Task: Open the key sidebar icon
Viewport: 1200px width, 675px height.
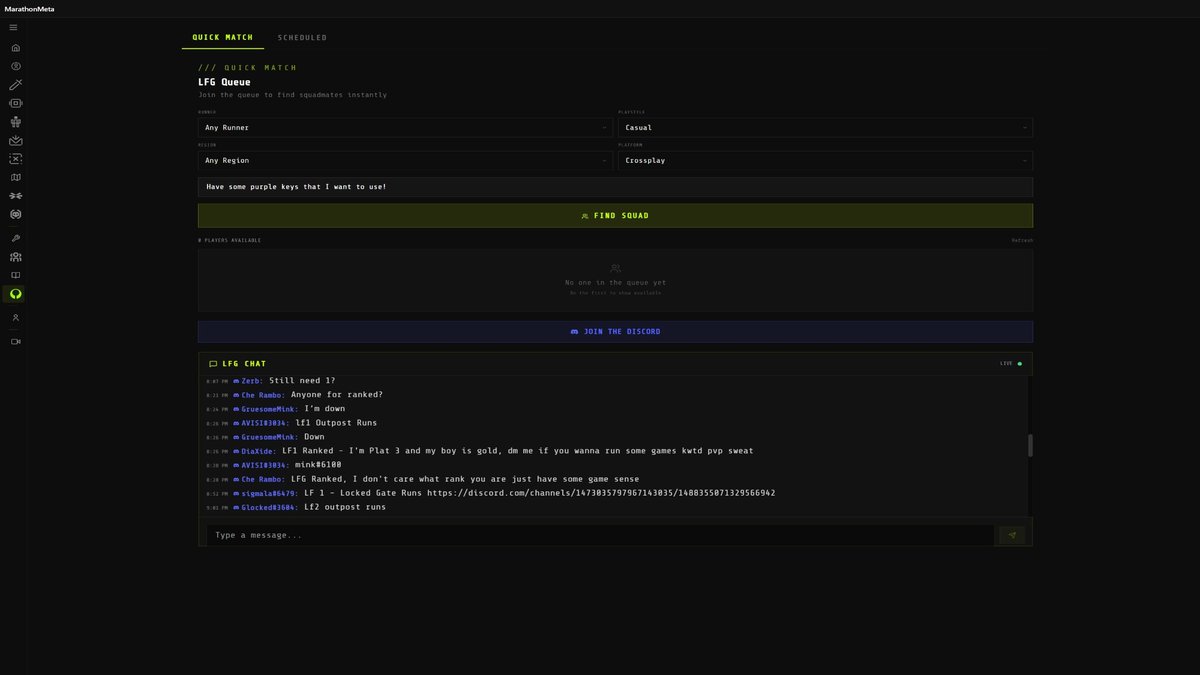Action: click(15, 239)
